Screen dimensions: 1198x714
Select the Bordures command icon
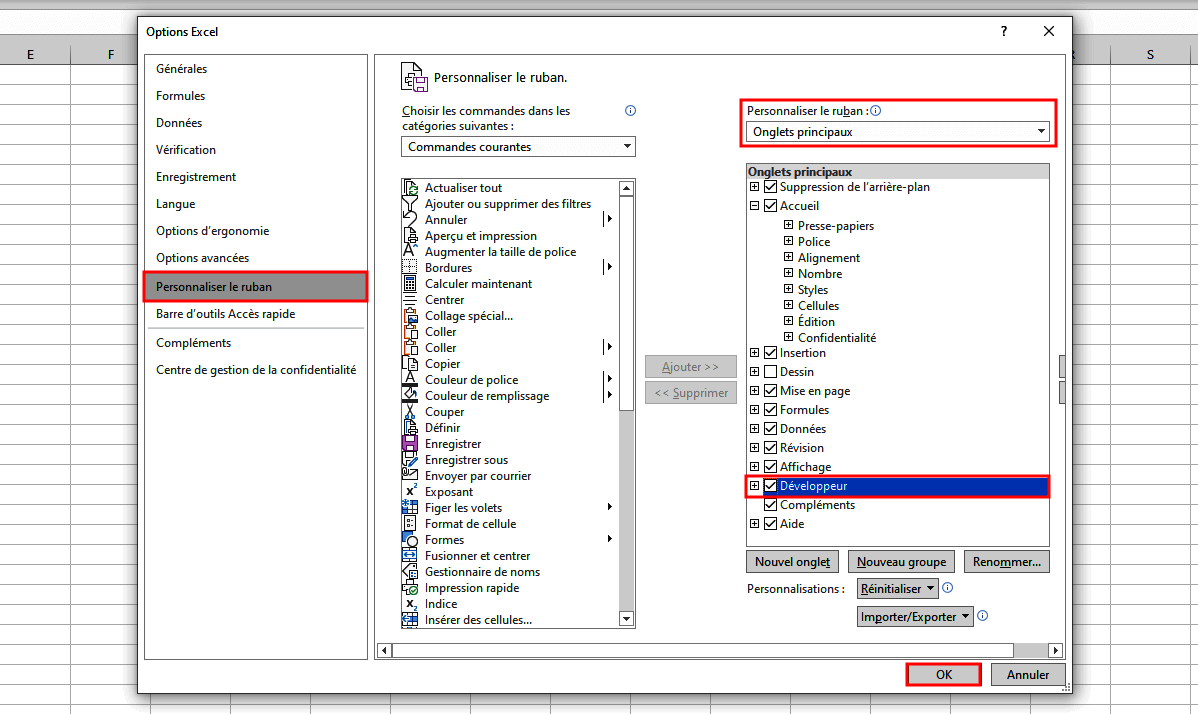409,268
